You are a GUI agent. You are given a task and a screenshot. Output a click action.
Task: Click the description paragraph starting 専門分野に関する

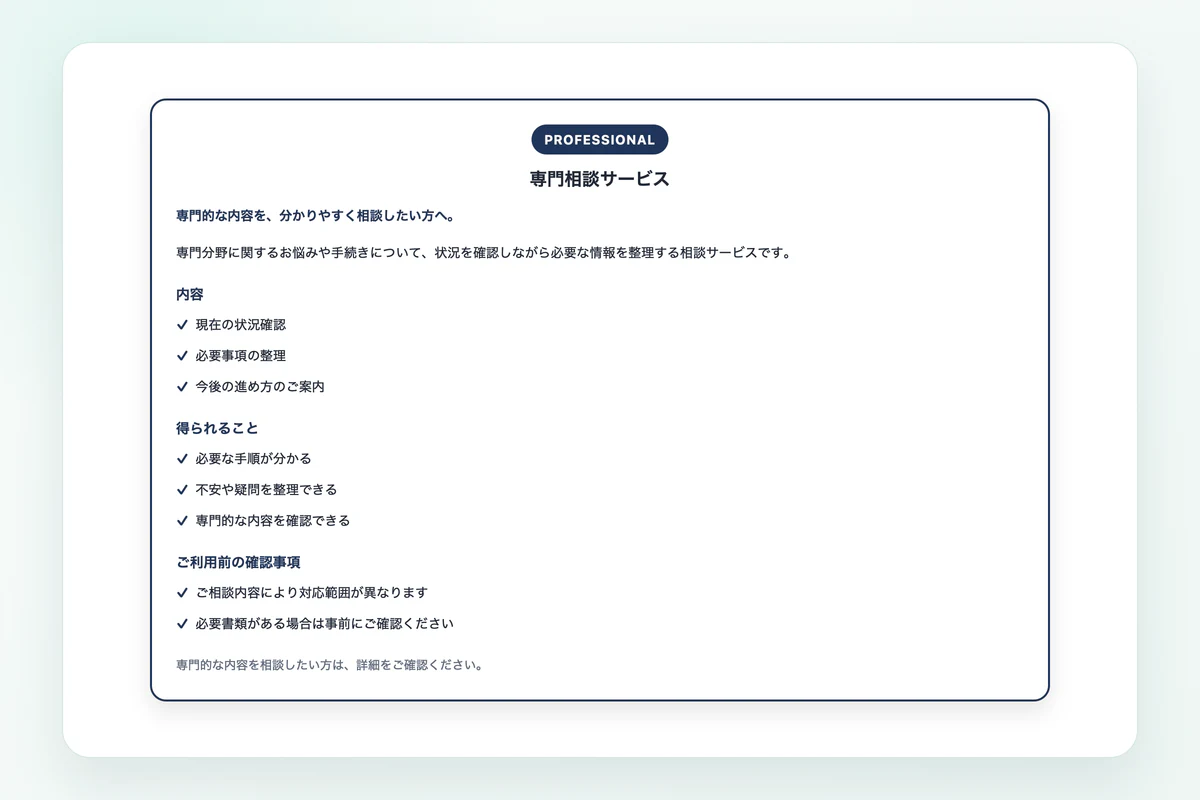pos(484,253)
